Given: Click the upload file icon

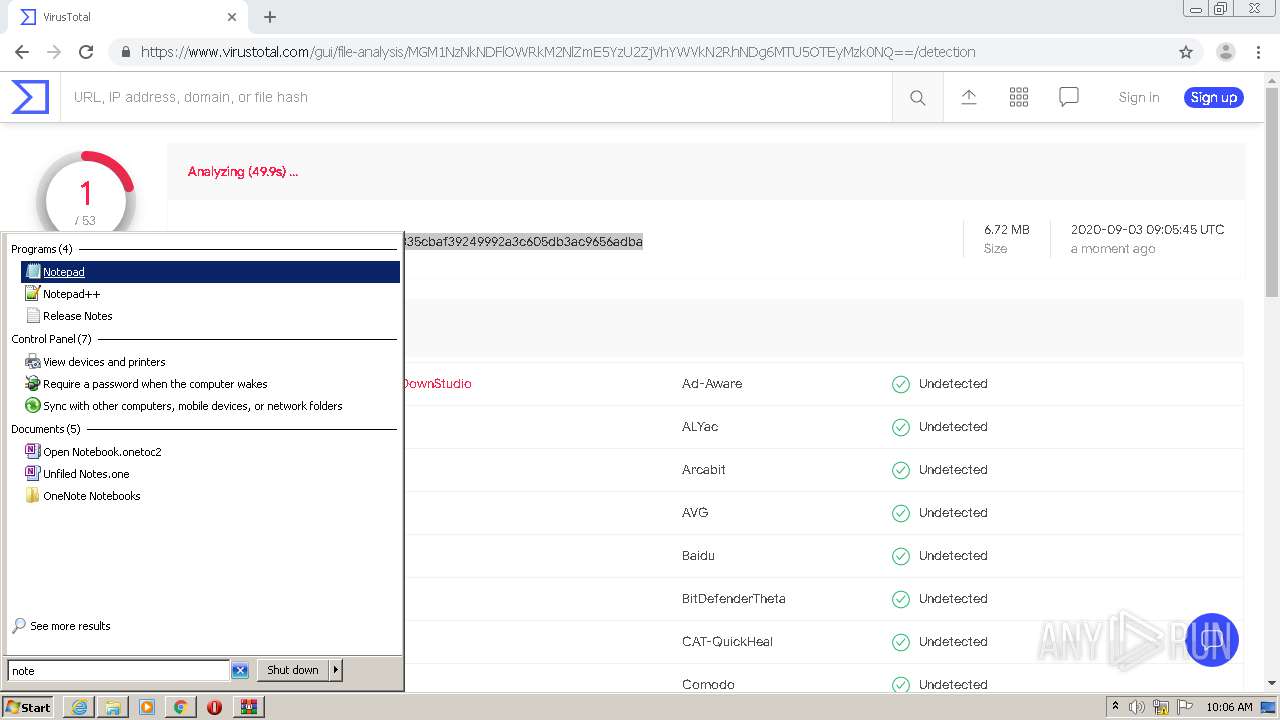Looking at the screenshot, I should pos(969,97).
